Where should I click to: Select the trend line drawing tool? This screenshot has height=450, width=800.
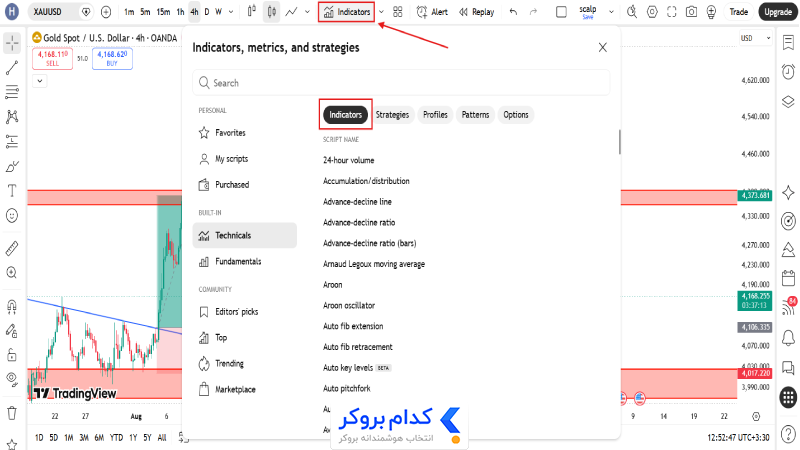tap(12, 68)
